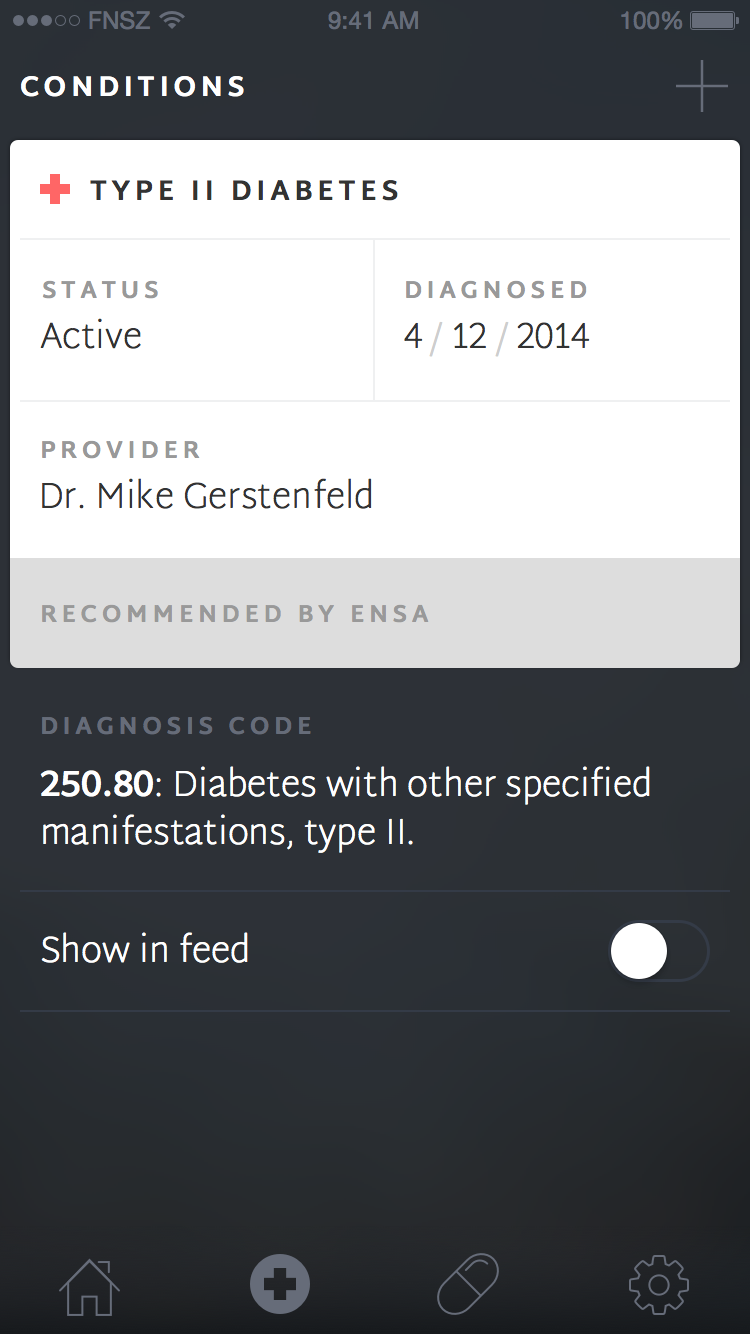
Task: Tap the red cross condition icon
Action: coord(55,190)
